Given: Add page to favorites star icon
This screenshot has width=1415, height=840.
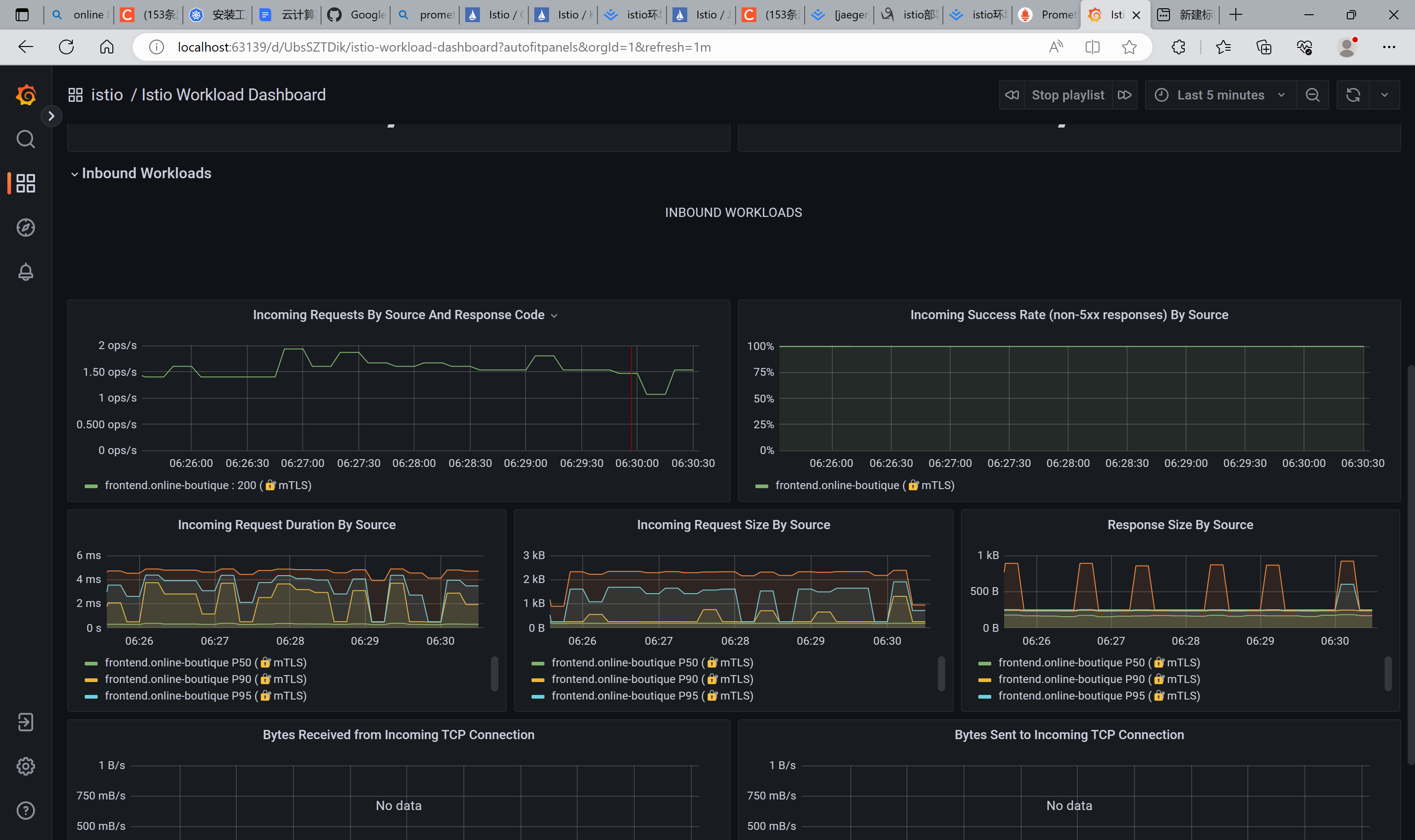Looking at the screenshot, I should 1129,47.
